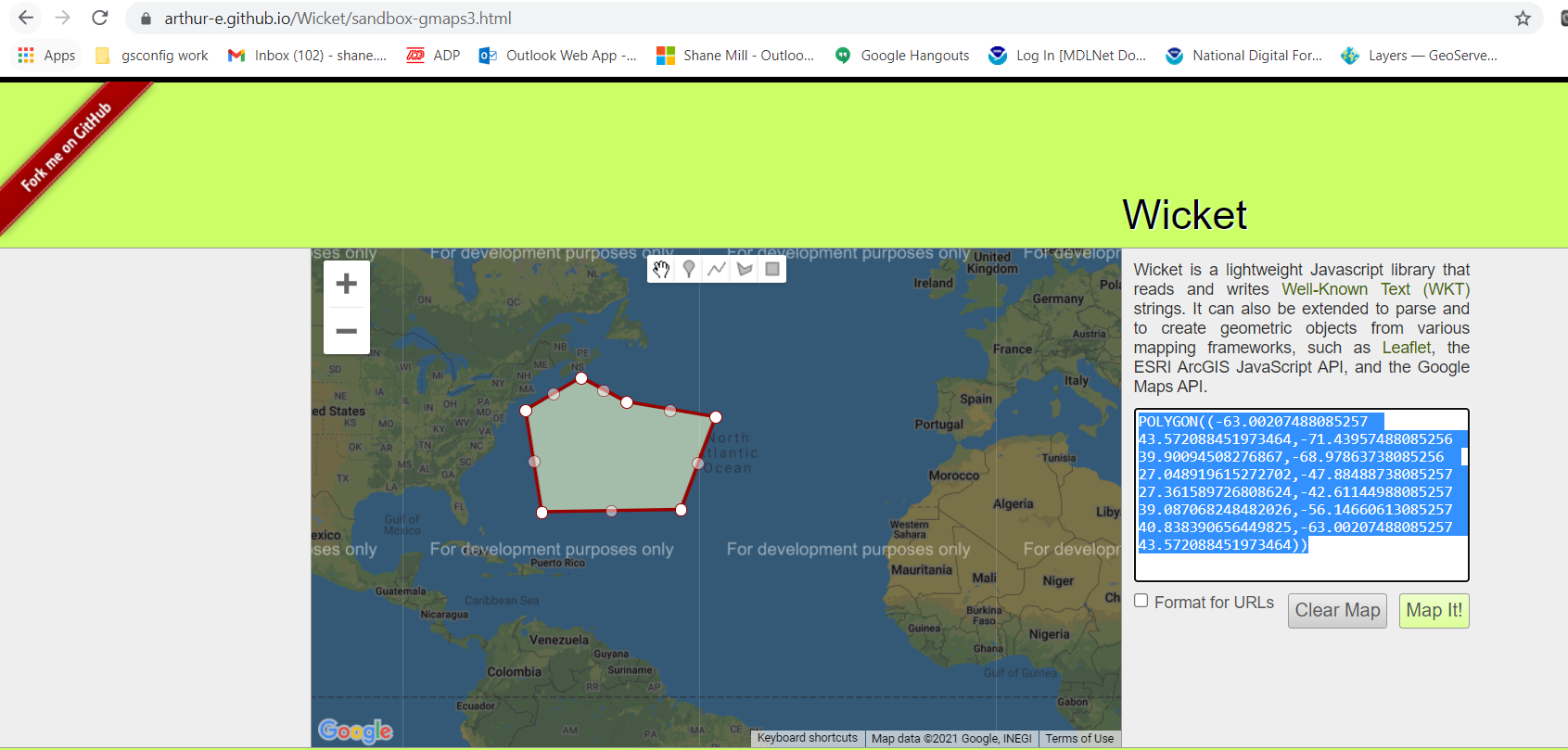Open Google Hangouts bookmark

pyautogui.click(x=902, y=56)
